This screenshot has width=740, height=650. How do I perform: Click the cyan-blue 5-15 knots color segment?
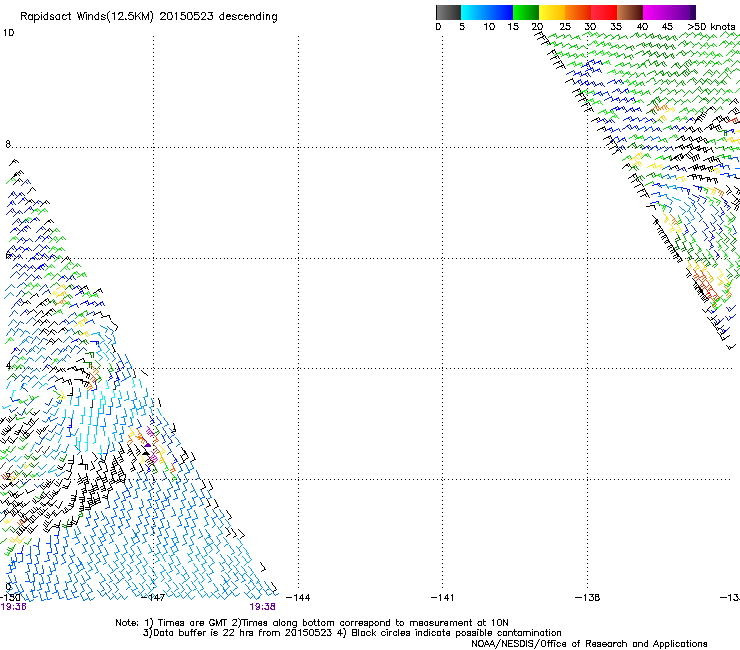point(487,12)
